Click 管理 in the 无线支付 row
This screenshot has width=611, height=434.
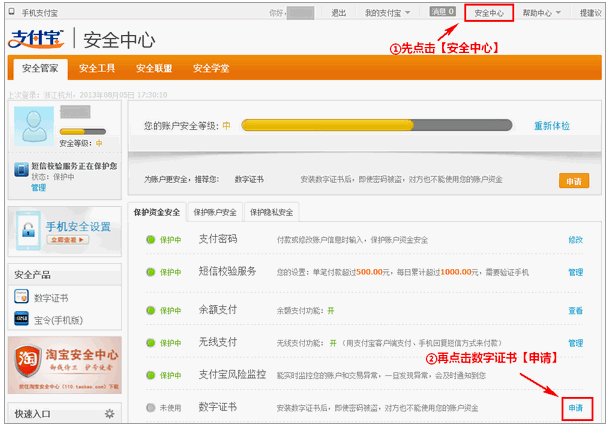[575, 343]
